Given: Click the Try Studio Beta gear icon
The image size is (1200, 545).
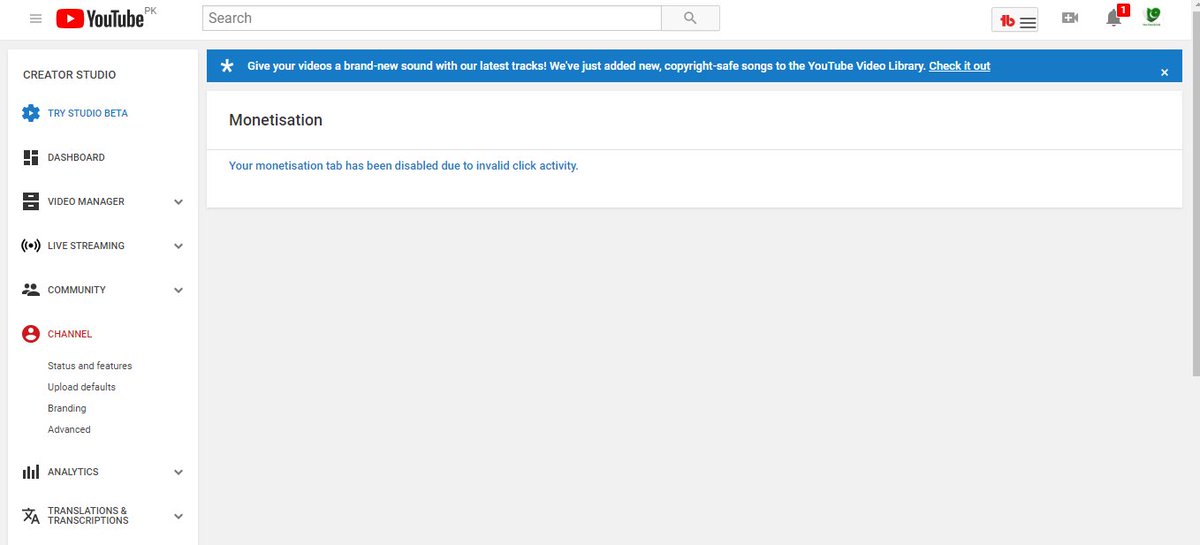Looking at the screenshot, I should tap(31, 113).
